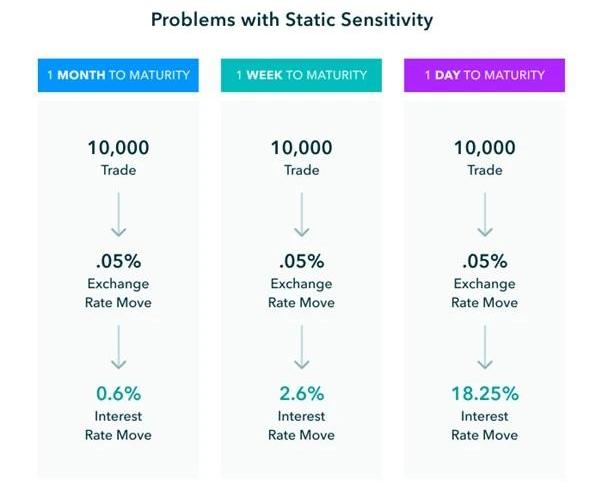Image resolution: width=602 pixels, height=487 pixels.
Task: Click the arrow below Trade in 1 Week column
Action: (301, 213)
